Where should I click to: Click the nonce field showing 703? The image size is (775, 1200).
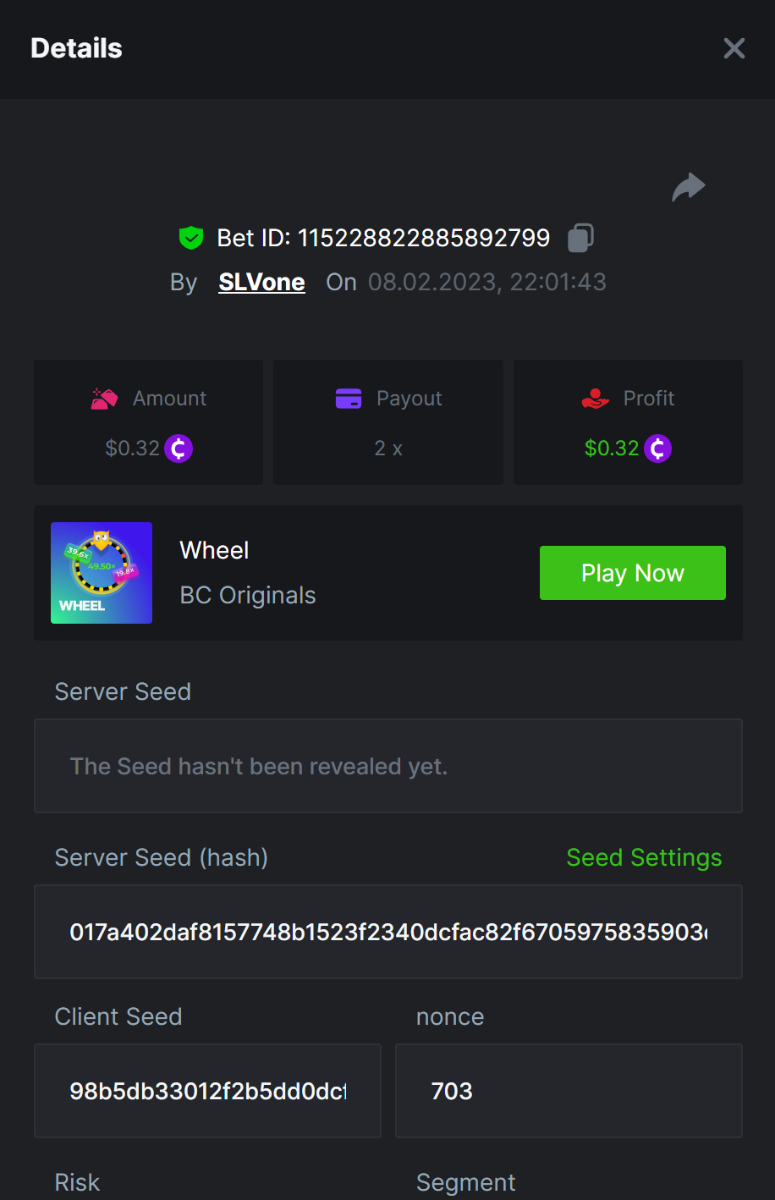tap(568, 1091)
